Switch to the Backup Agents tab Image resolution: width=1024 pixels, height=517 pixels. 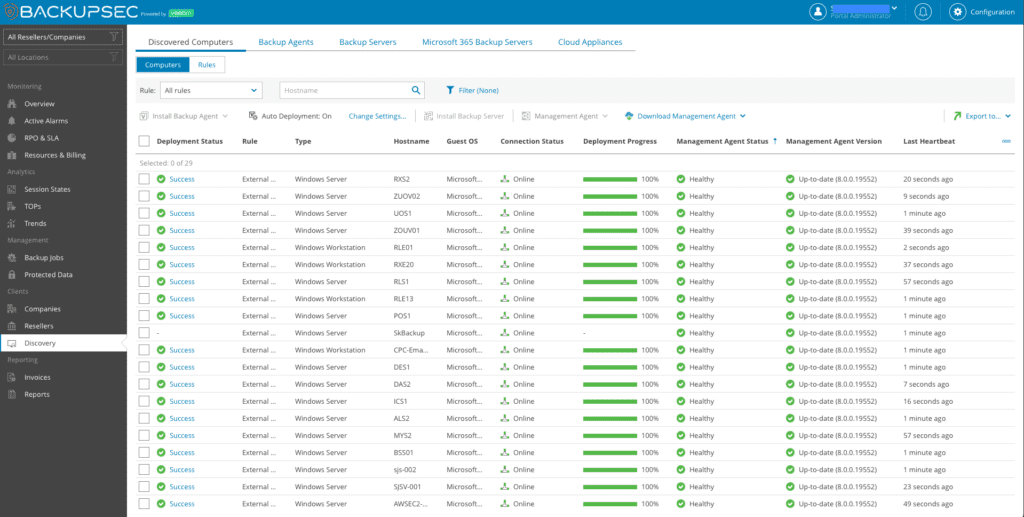(x=286, y=42)
